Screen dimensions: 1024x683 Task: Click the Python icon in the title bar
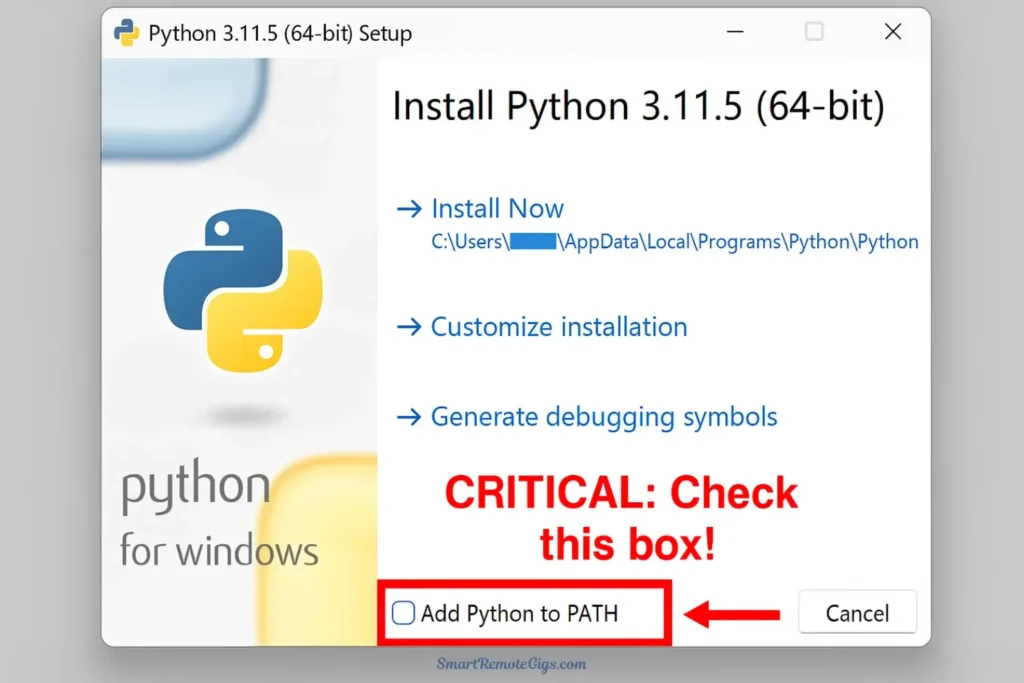[127, 32]
